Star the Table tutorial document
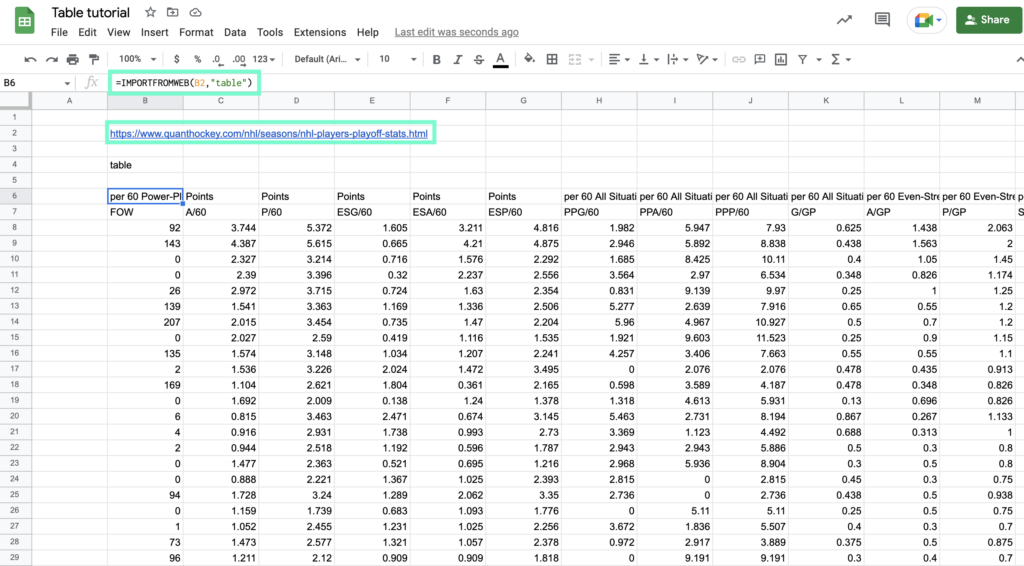 [x=150, y=12]
